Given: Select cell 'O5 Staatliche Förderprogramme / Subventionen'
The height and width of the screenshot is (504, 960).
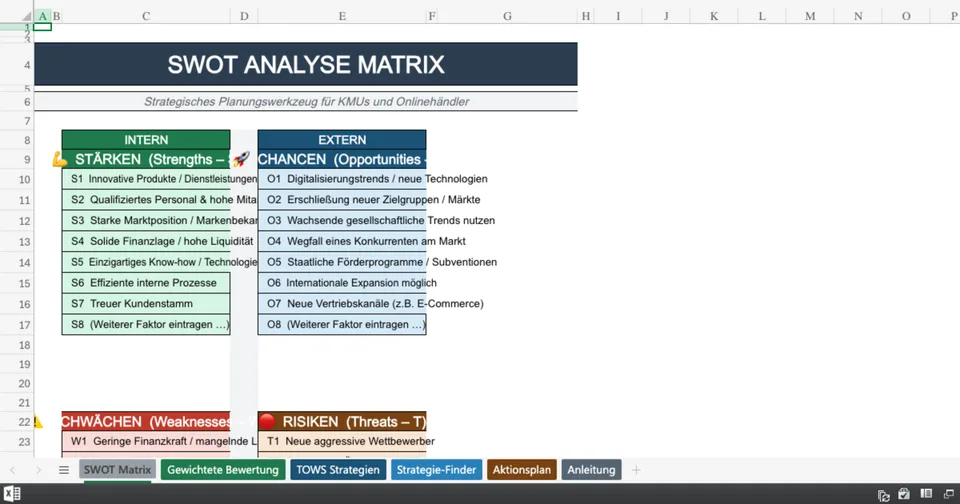Looking at the screenshot, I should (342, 262).
